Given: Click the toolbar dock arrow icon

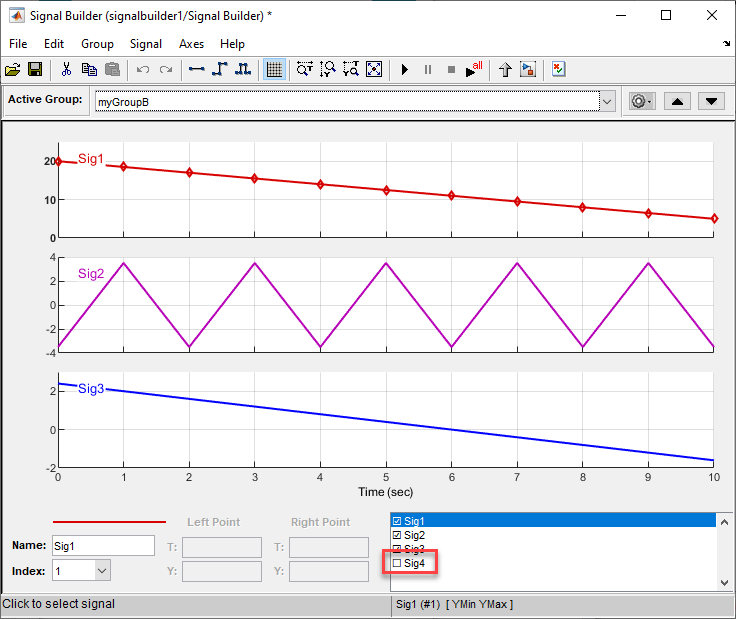Looking at the screenshot, I should [726, 44].
